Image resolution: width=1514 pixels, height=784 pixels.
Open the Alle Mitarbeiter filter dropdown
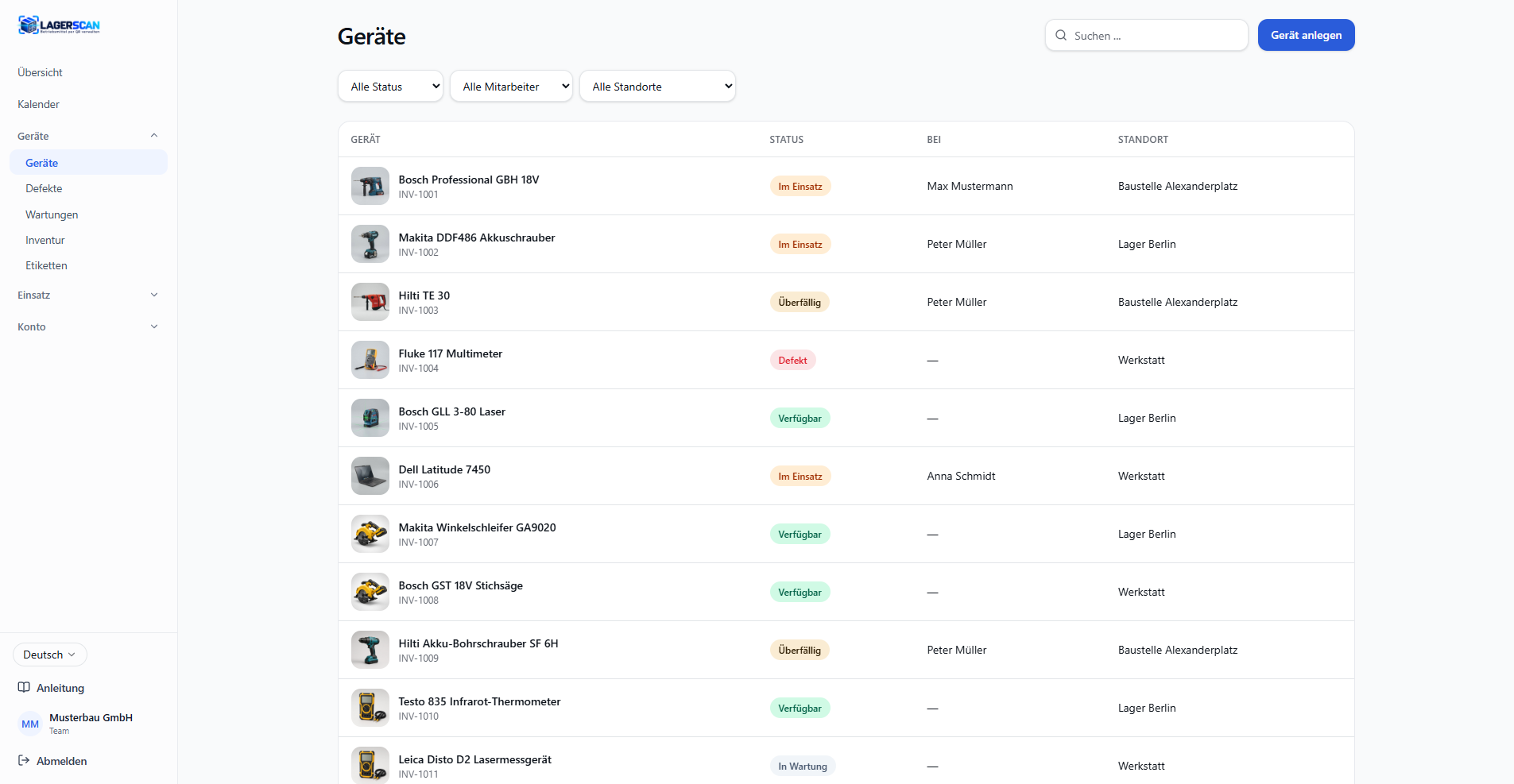(511, 86)
